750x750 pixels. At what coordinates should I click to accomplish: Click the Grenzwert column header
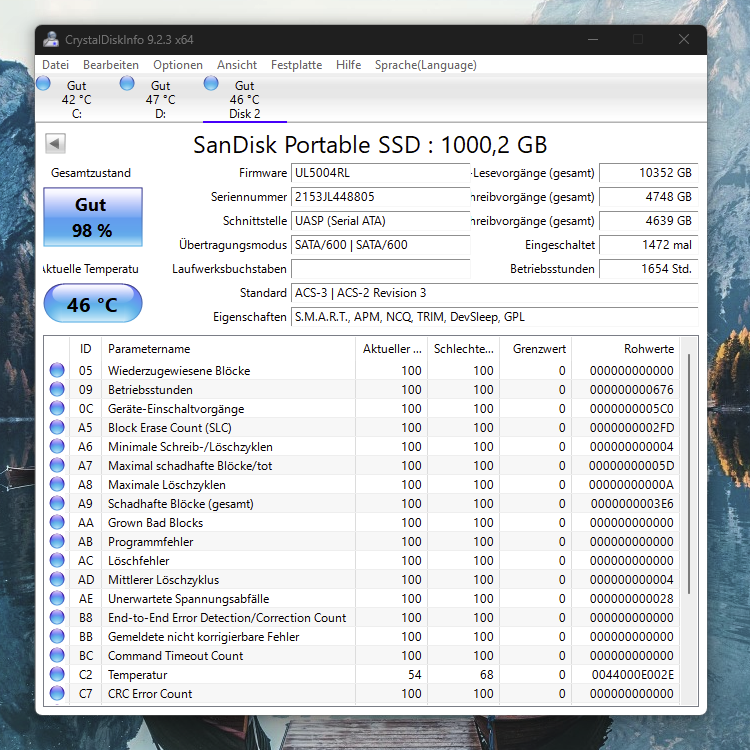tap(536, 349)
